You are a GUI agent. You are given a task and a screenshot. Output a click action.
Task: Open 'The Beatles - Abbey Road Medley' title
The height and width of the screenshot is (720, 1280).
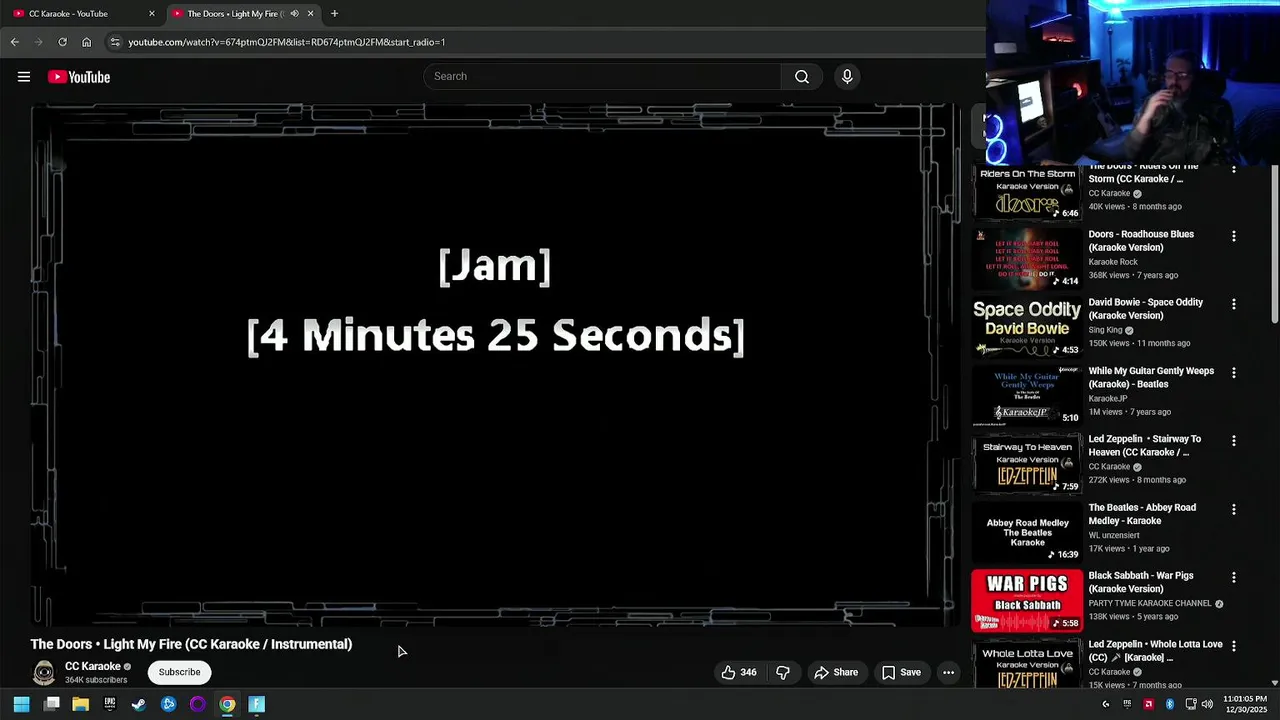pyautogui.click(x=1142, y=514)
